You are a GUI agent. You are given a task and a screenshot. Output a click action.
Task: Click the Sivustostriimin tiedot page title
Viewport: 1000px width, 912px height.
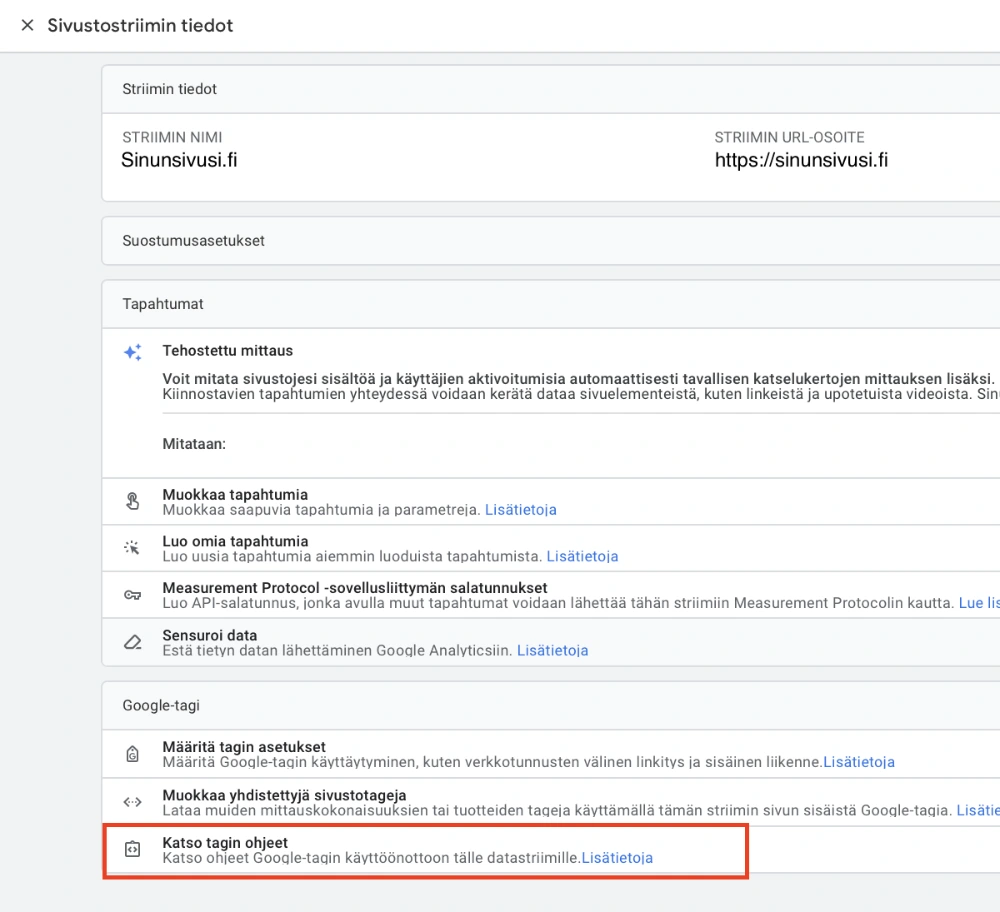(x=140, y=26)
